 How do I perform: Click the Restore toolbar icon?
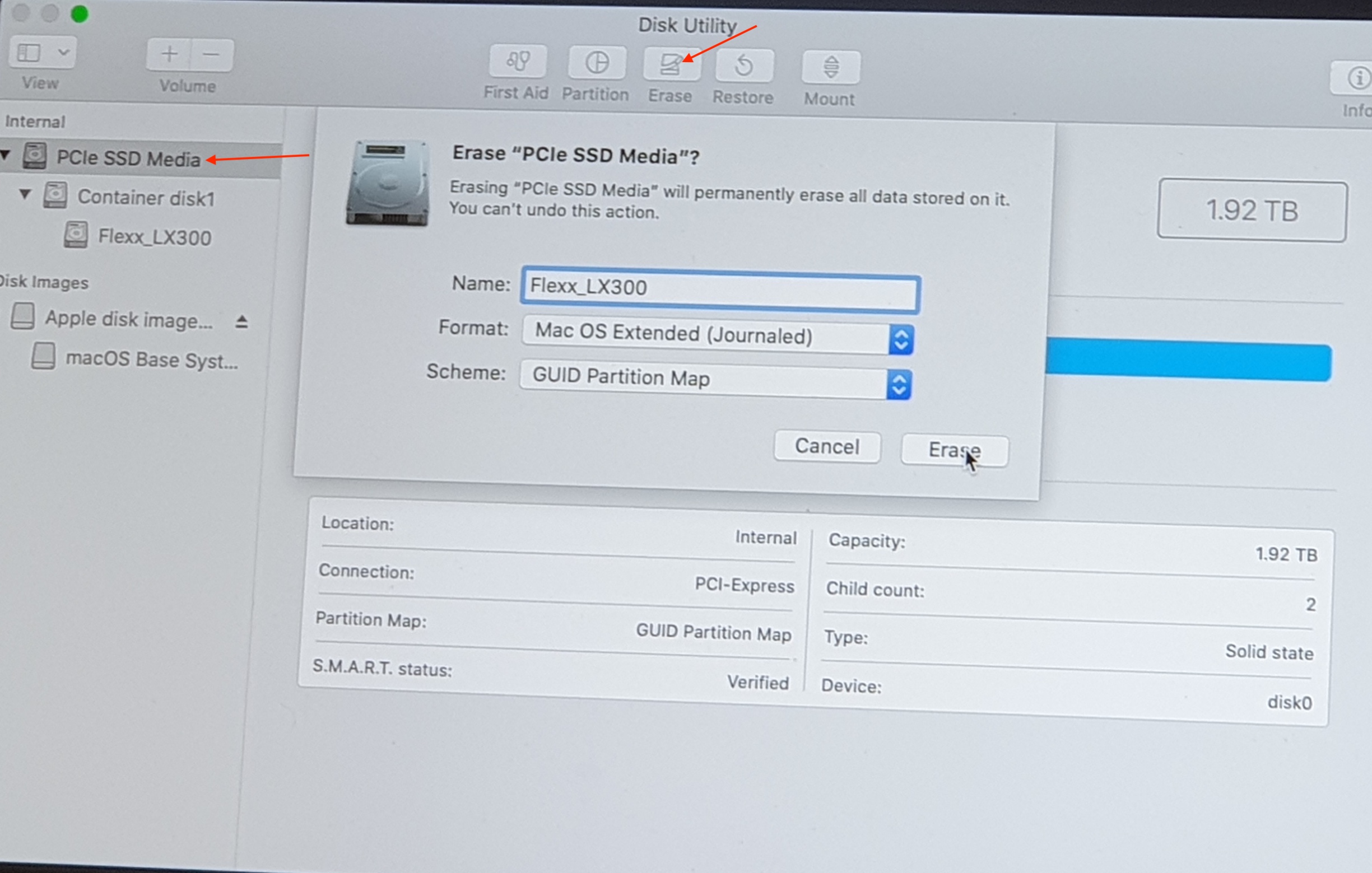click(x=743, y=66)
